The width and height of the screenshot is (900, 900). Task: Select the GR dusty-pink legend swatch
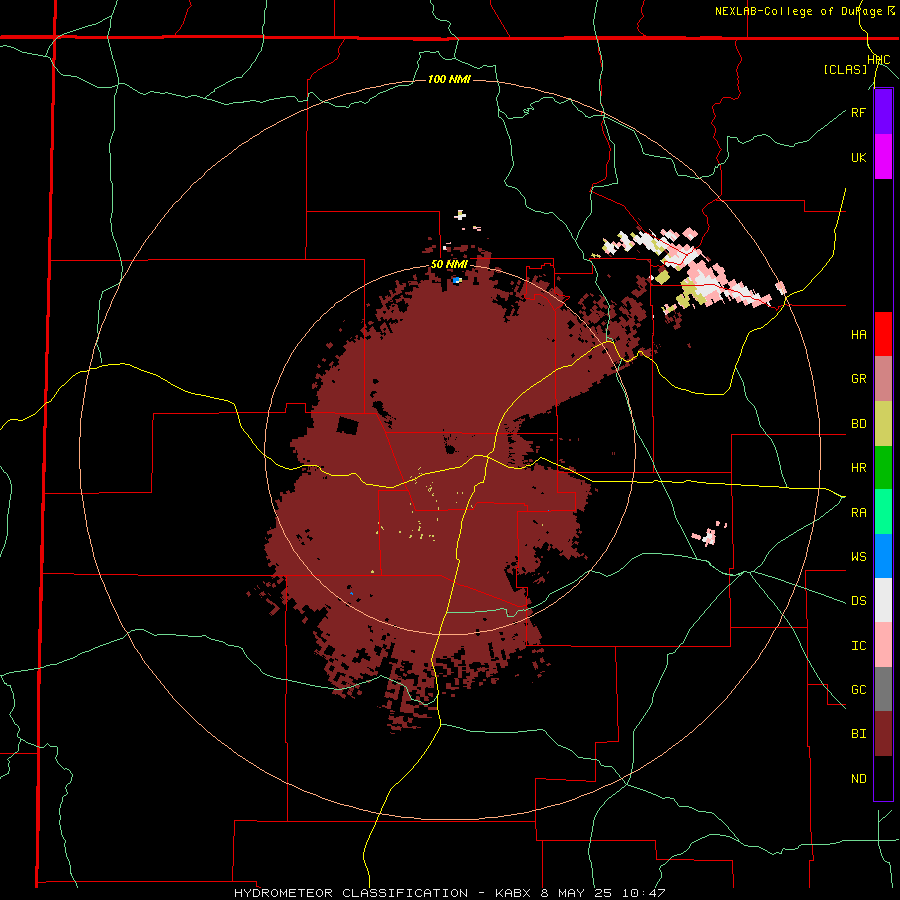pos(883,379)
